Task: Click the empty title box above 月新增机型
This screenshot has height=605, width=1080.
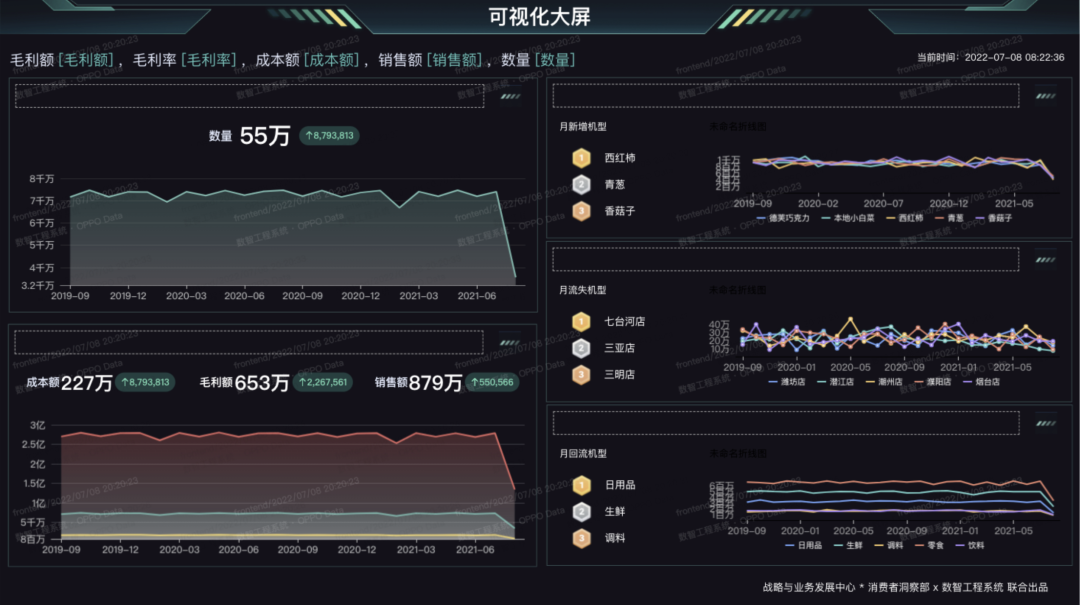Action: tap(786, 96)
